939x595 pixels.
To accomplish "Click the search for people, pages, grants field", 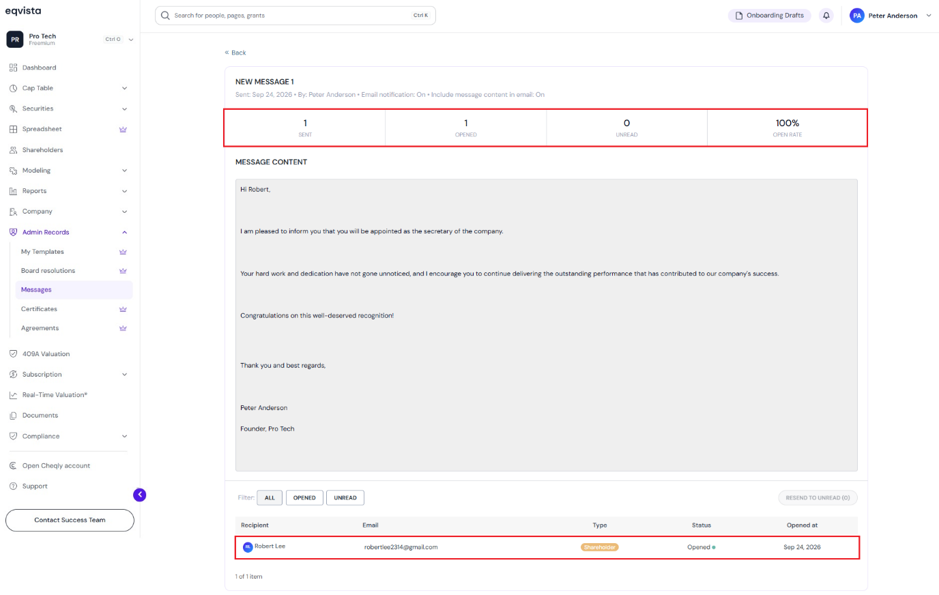I will tap(295, 16).
